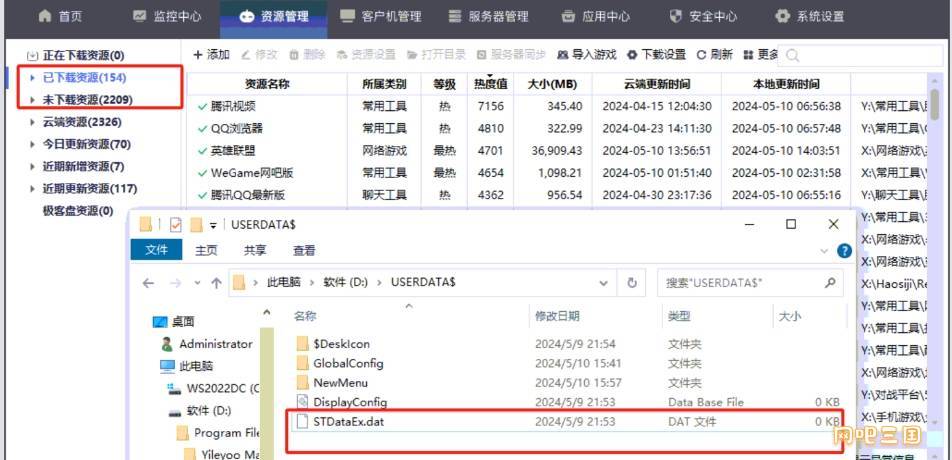The width and height of the screenshot is (952, 460).
Task: Select Administrator in navigation pane
Action: [x=207, y=344]
